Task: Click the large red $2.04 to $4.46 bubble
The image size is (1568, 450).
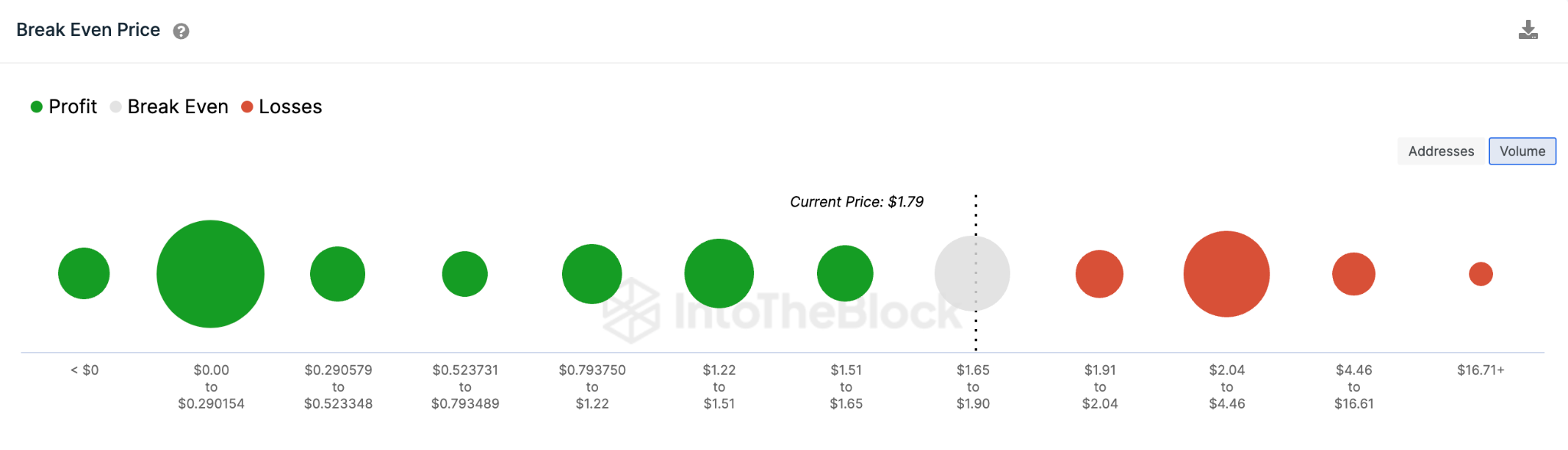Action: 1227,274
